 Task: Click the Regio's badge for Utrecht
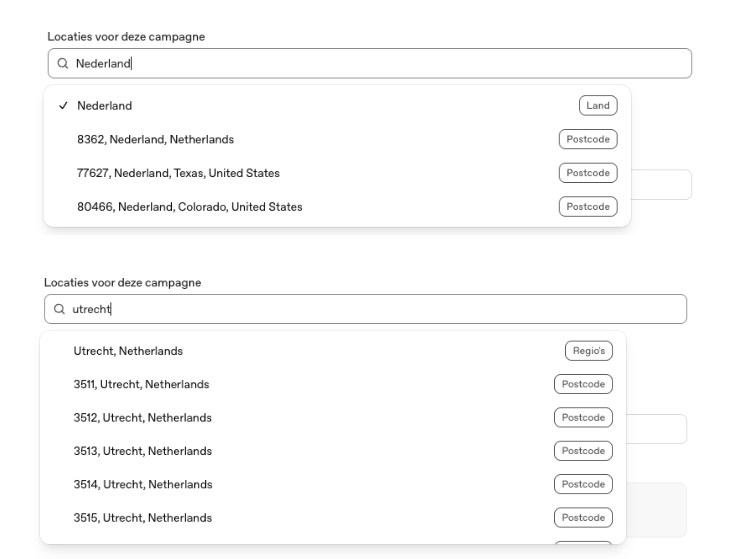(589, 351)
